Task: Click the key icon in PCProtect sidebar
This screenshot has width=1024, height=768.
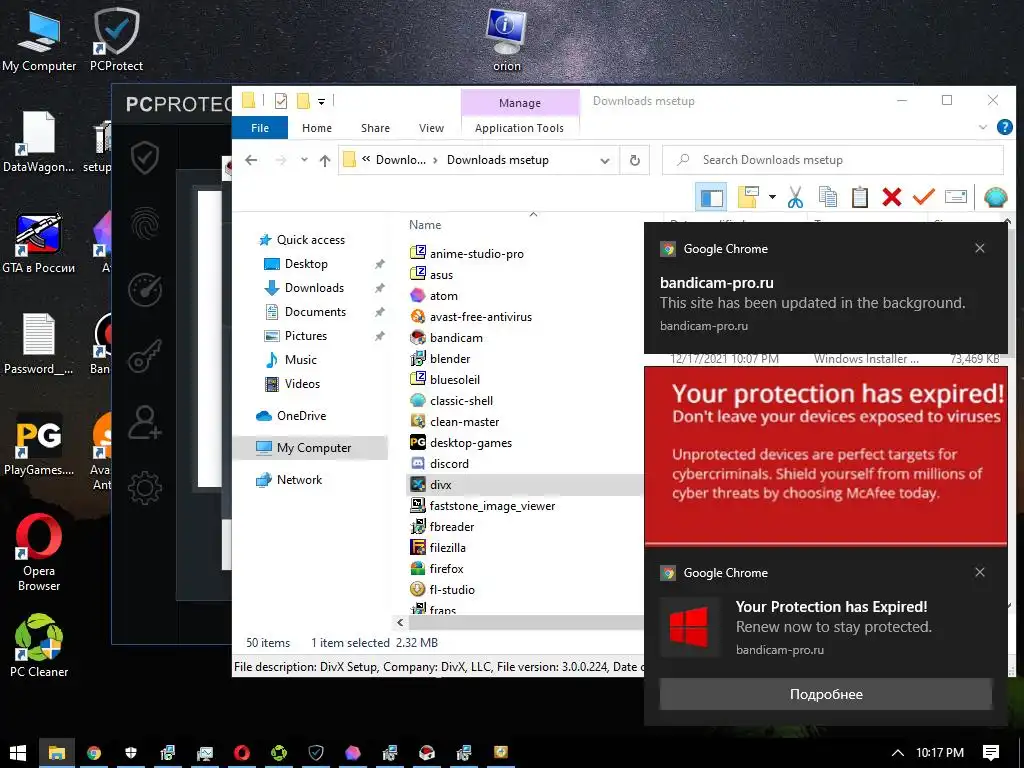Action: tap(144, 356)
